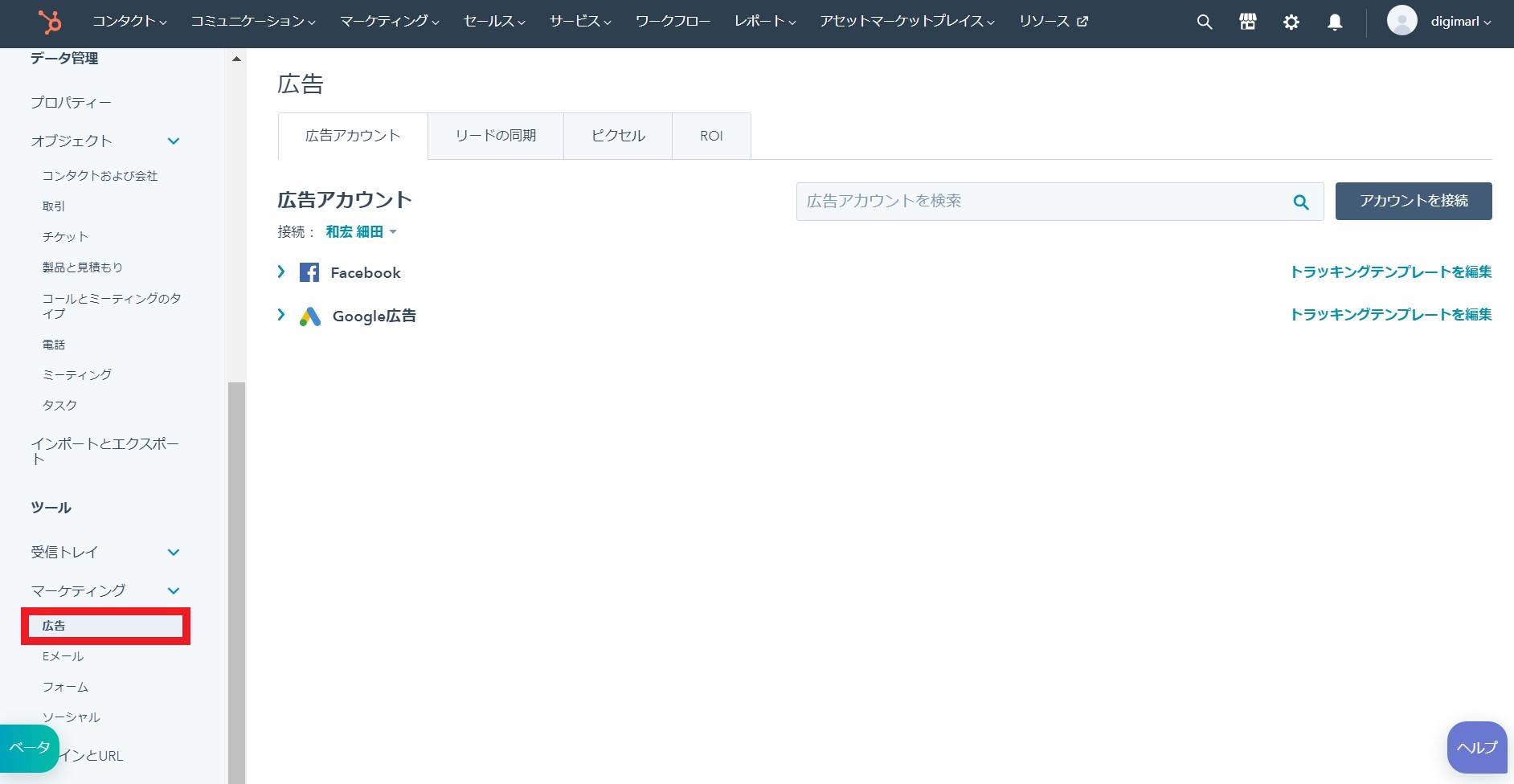Edit tracking template for Facebook

1391,272
